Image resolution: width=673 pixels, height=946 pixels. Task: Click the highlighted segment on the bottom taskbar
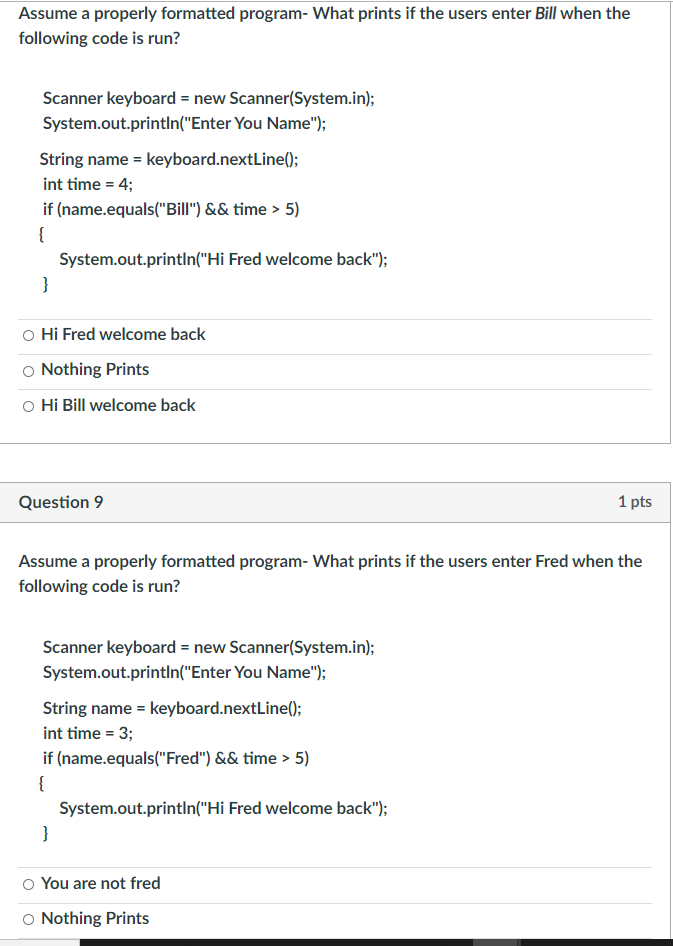point(497,940)
